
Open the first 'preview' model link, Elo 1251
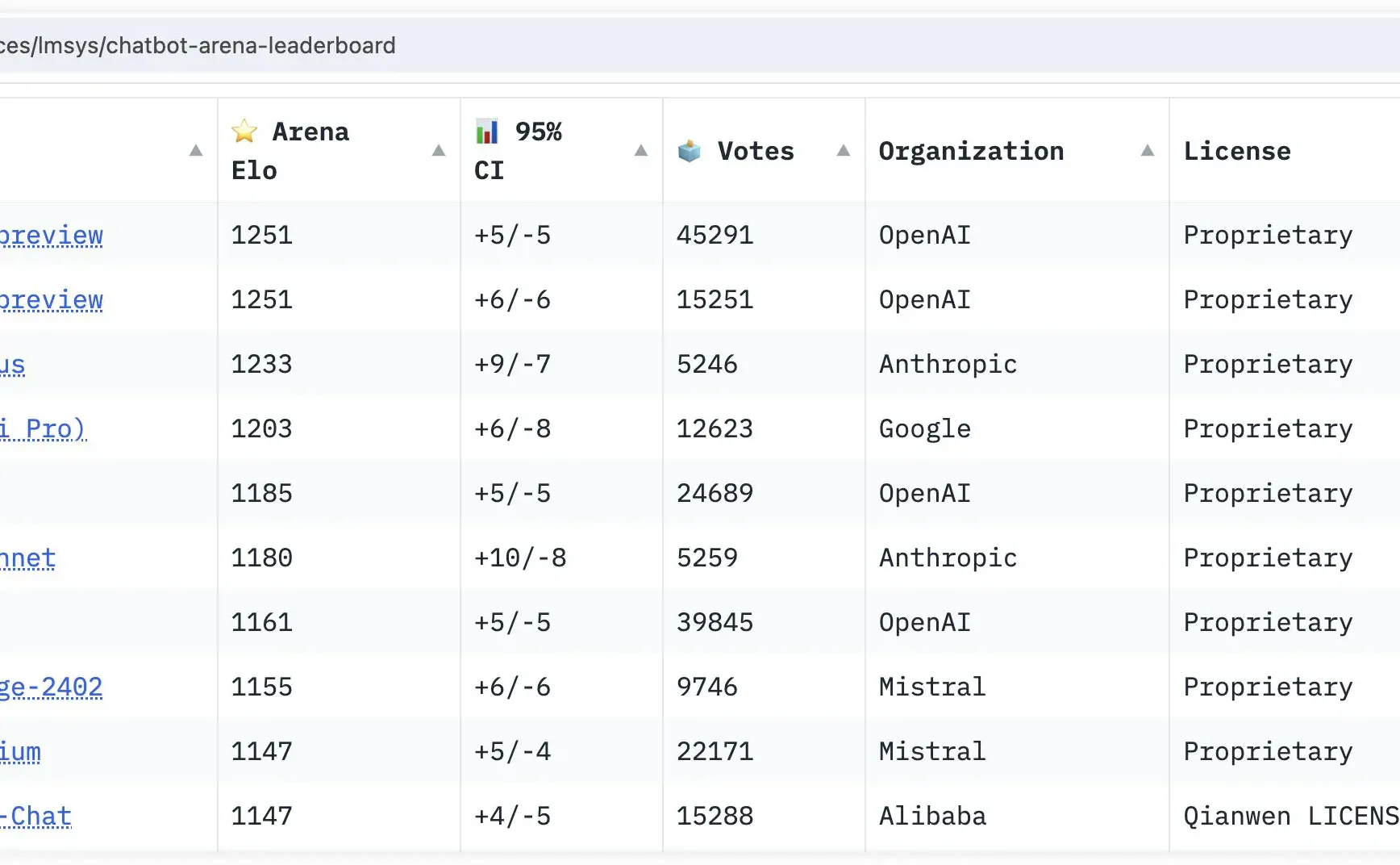(52, 236)
